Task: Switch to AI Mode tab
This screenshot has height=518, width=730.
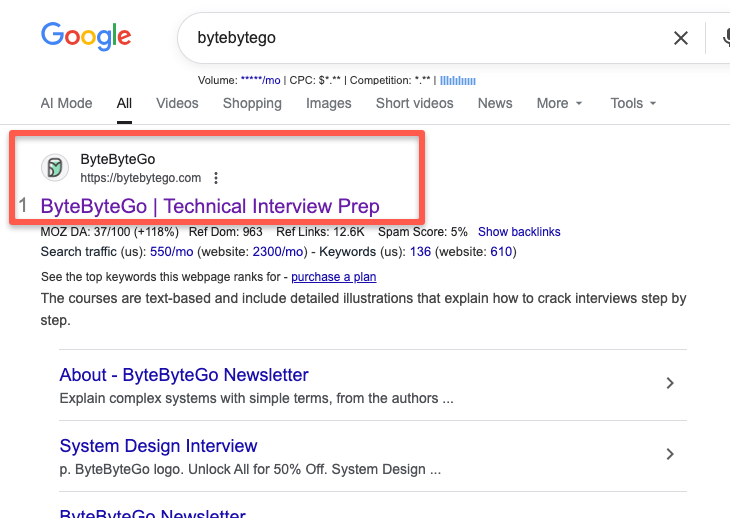Action: pos(66,103)
